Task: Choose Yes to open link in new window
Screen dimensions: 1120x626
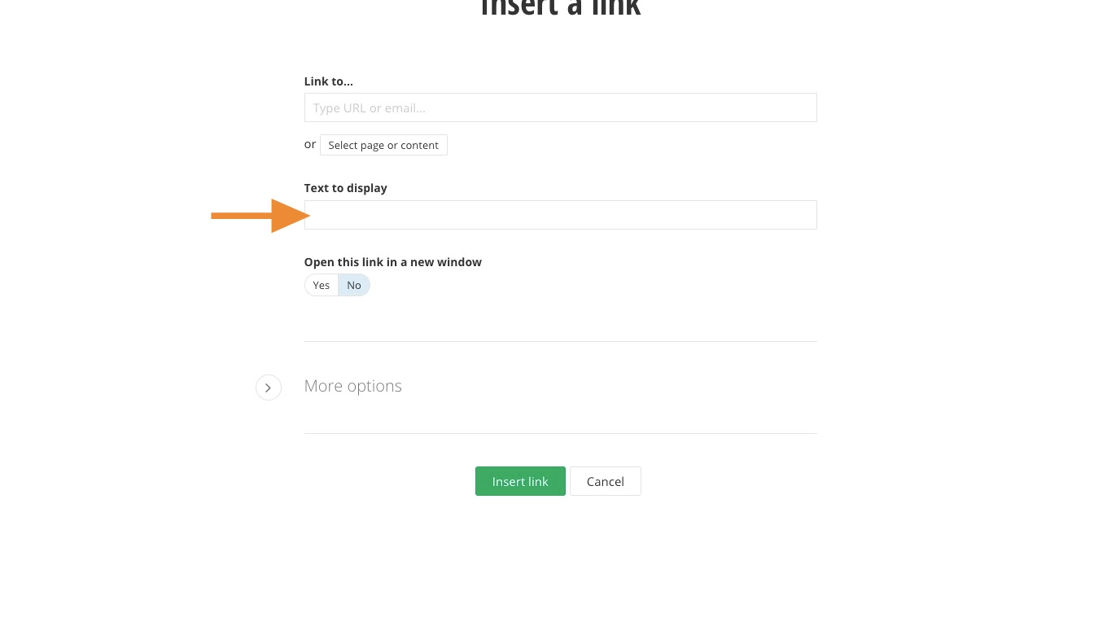Action: coord(321,285)
